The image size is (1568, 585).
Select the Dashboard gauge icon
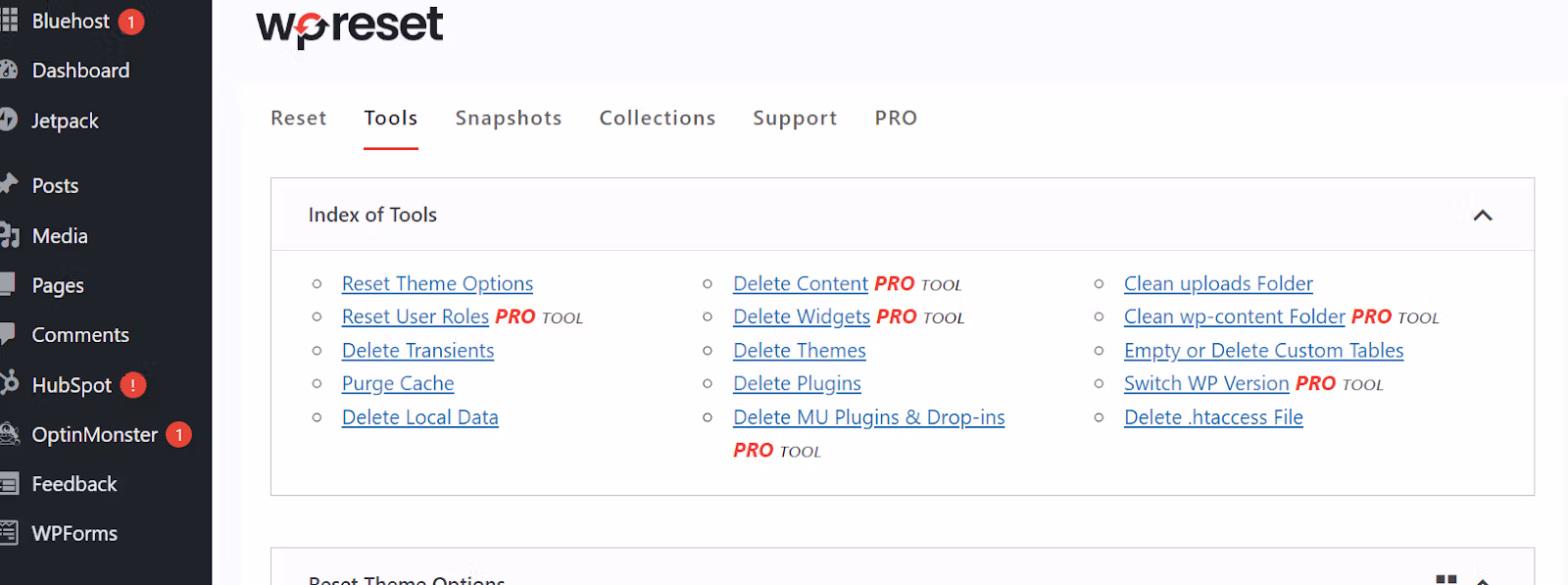pyautogui.click(x=10, y=70)
